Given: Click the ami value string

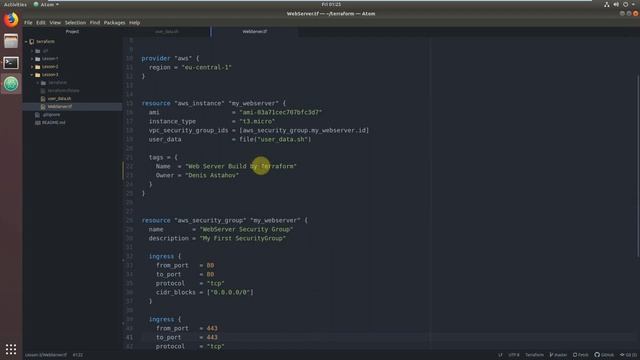Looking at the screenshot, I should point(281,112).
